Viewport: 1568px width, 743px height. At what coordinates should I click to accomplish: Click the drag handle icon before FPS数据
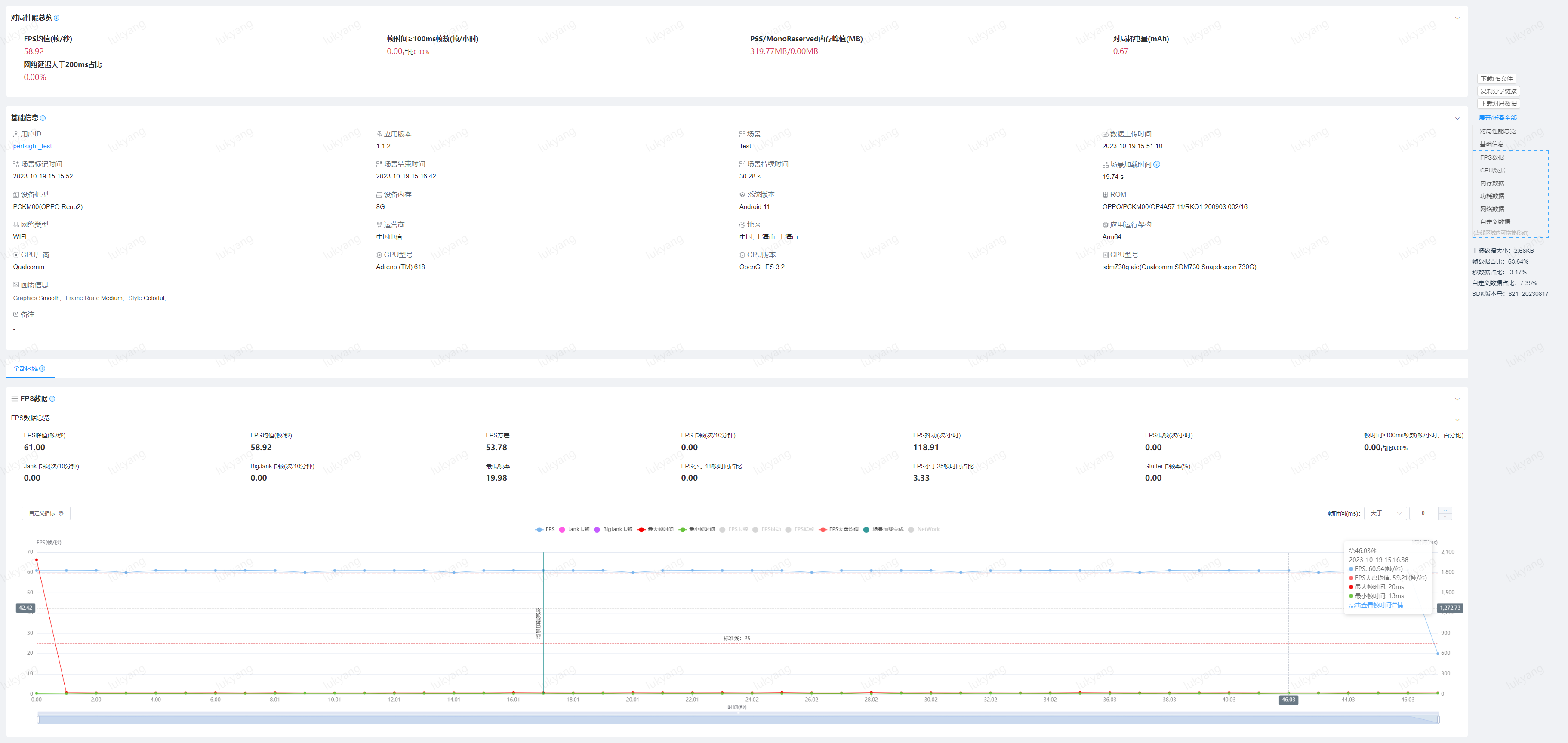[x=15, y=399]
